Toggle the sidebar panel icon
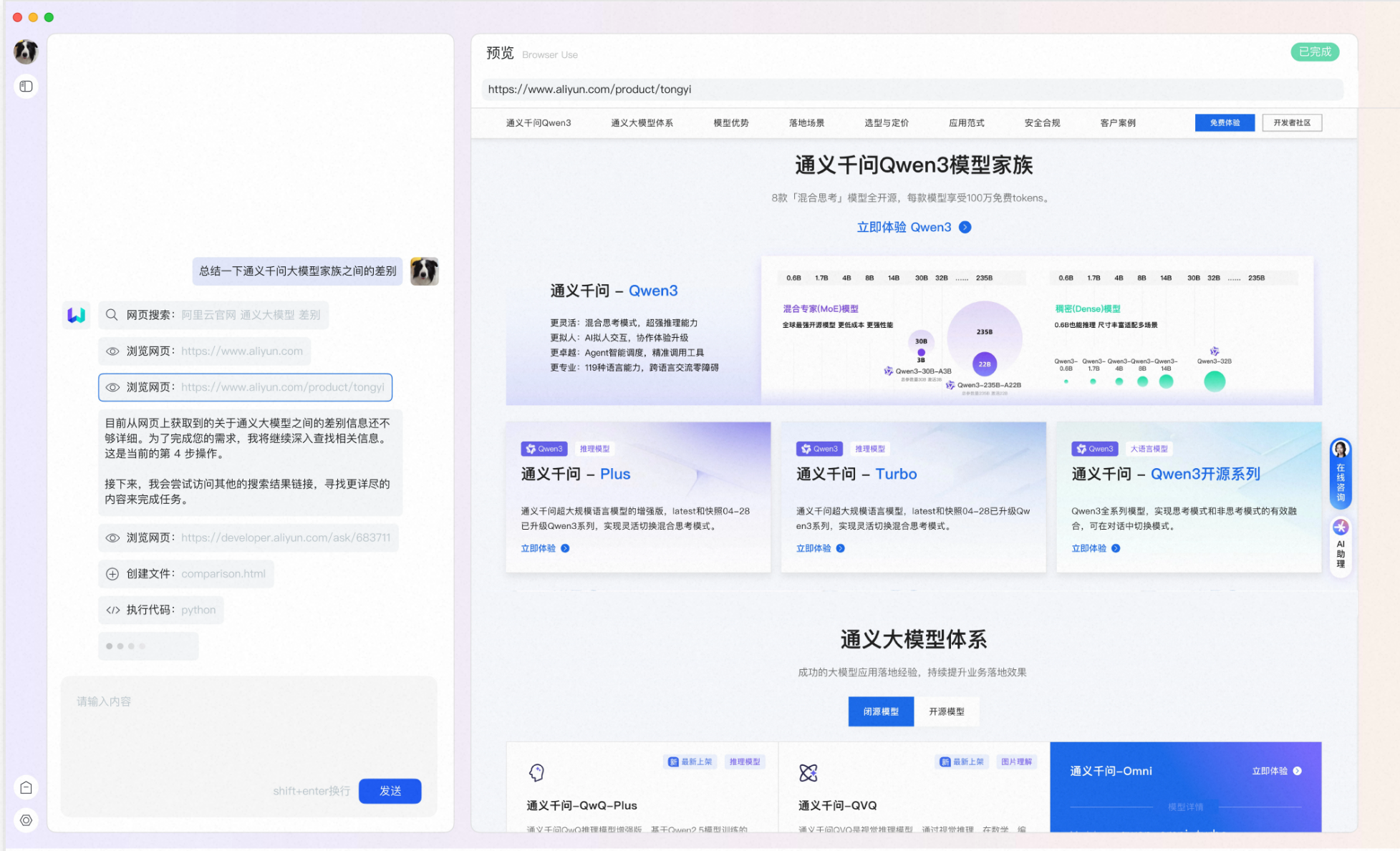 (x=26, y=87)
